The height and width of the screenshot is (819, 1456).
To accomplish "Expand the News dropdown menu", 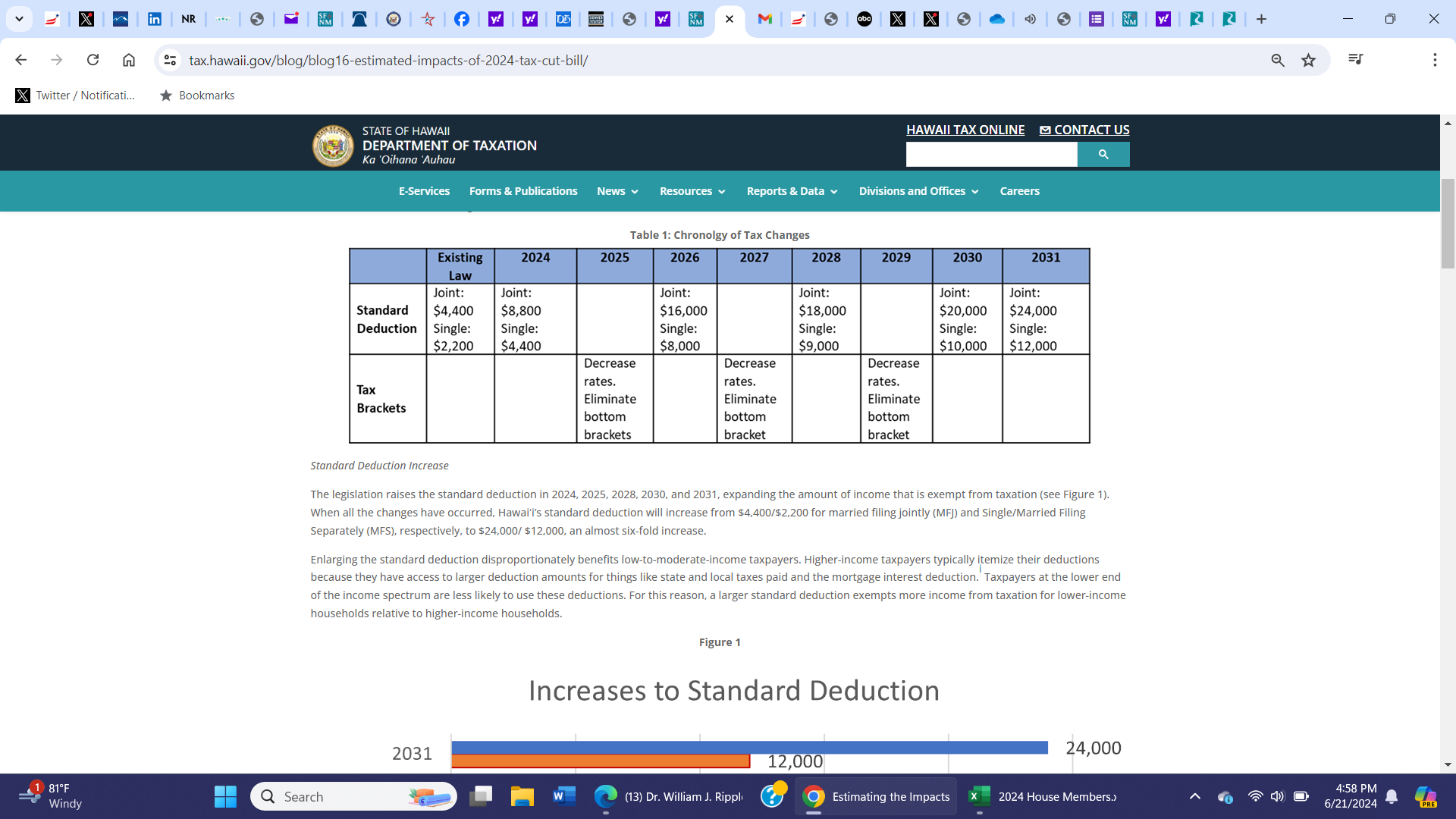I will 617,191.
